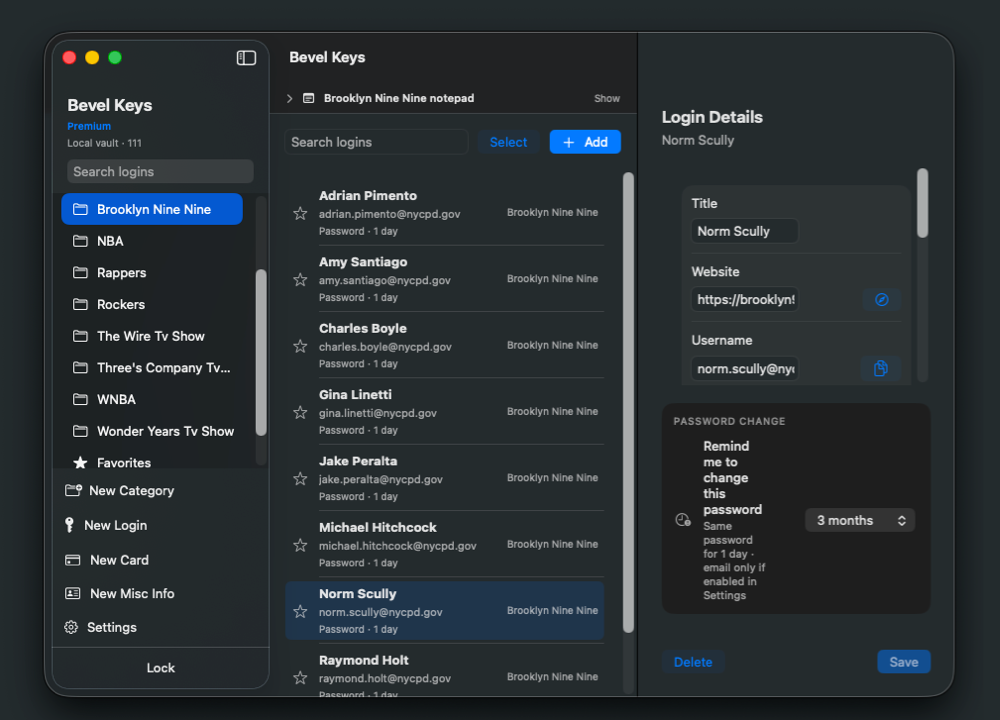Copy username with the clipboard icon
Screen dimensions: 1000x720
coord(881,368)
